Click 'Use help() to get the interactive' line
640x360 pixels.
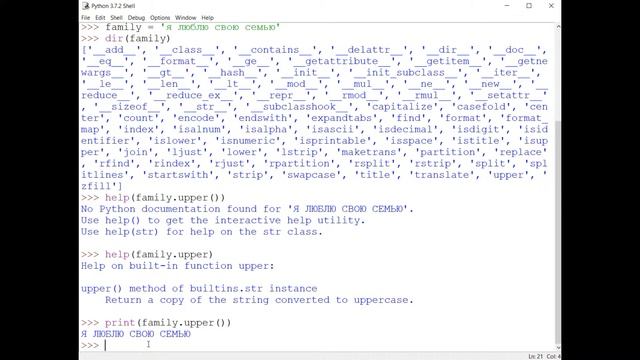point(223,220)
